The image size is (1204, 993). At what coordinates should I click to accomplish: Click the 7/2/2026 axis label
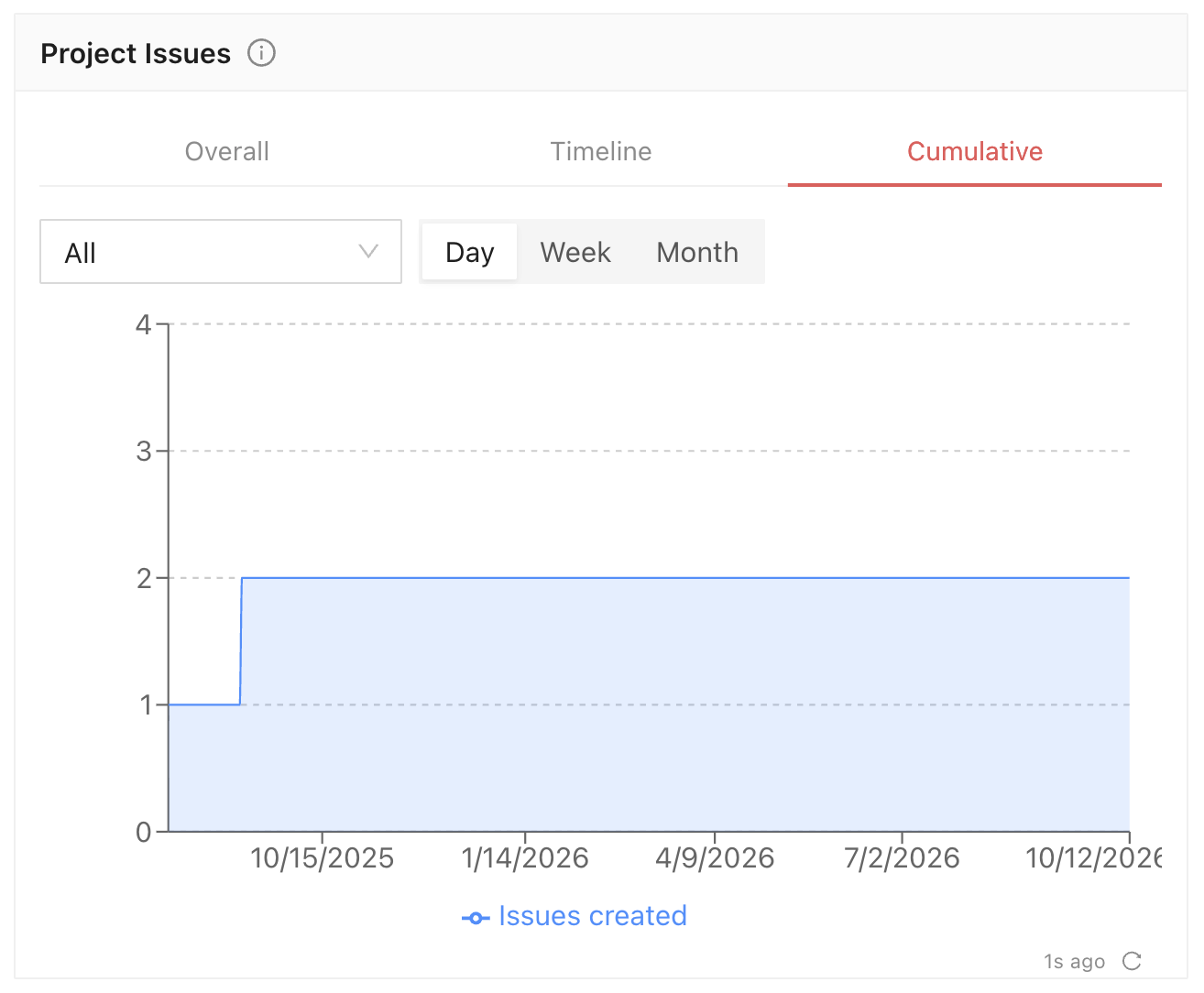click(902, 858)
